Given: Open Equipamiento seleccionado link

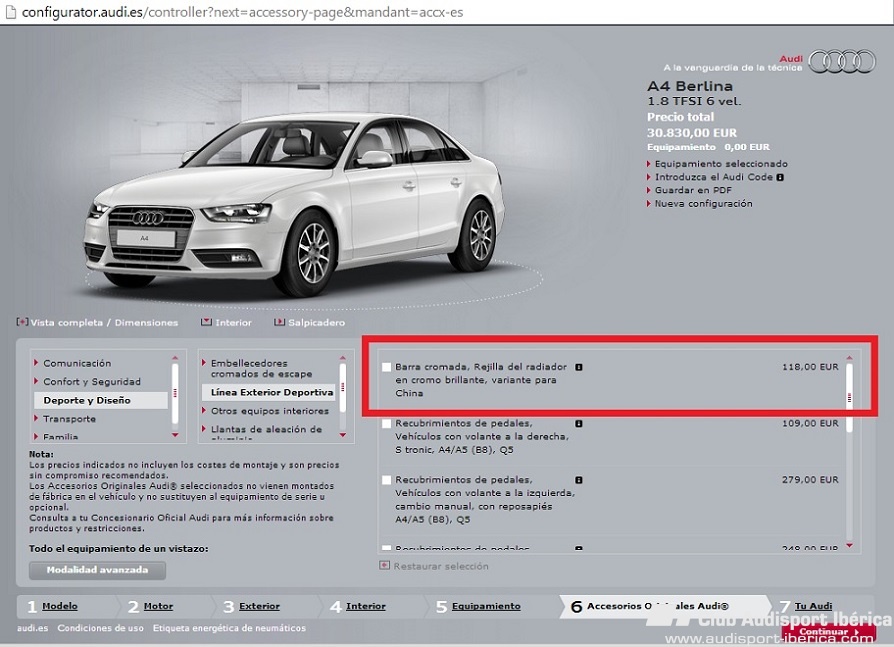Looking at the screenshot, I should coord(721,164).
